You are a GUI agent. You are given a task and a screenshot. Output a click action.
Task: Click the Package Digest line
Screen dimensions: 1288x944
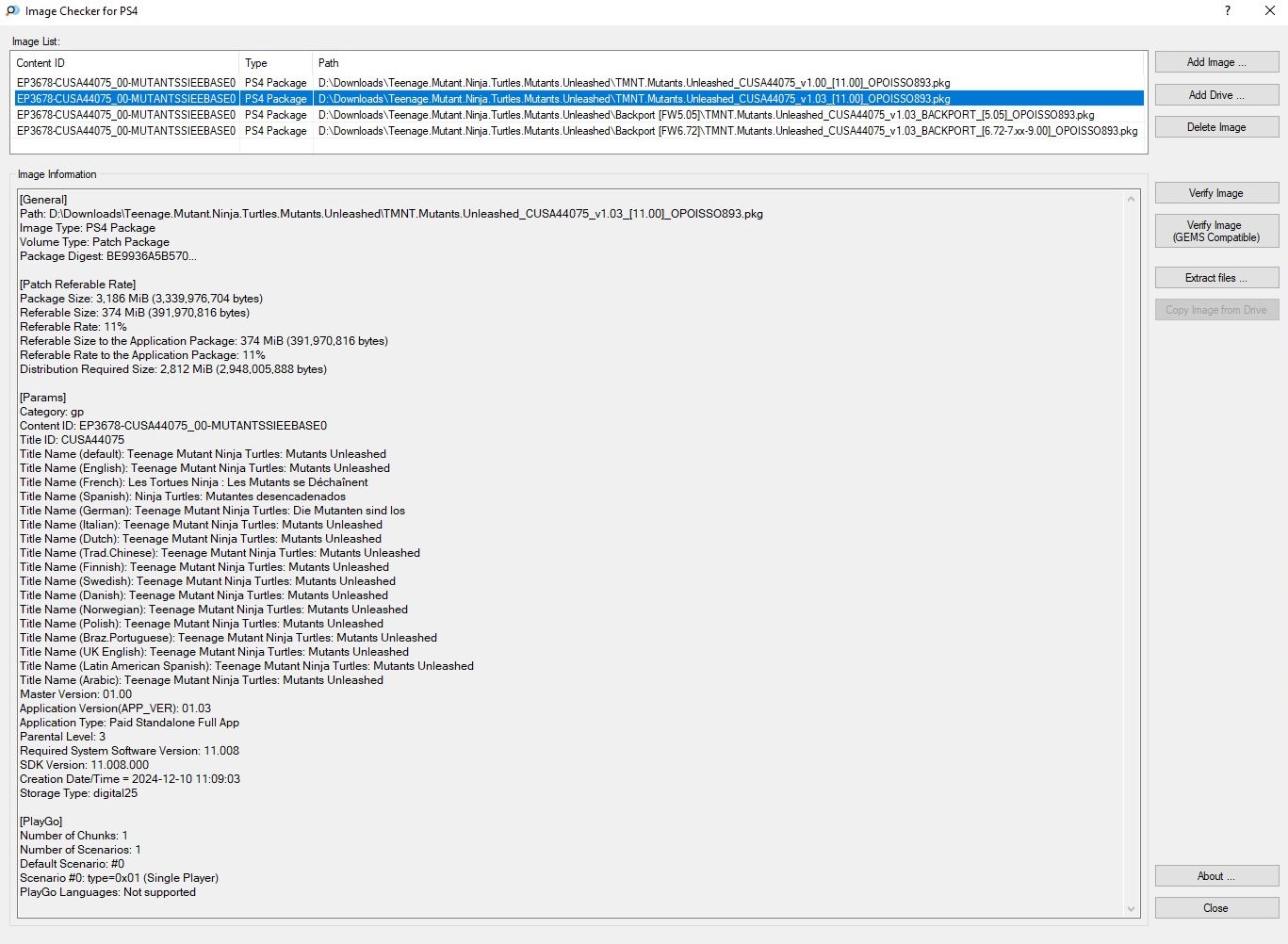[x=108, y=256]
